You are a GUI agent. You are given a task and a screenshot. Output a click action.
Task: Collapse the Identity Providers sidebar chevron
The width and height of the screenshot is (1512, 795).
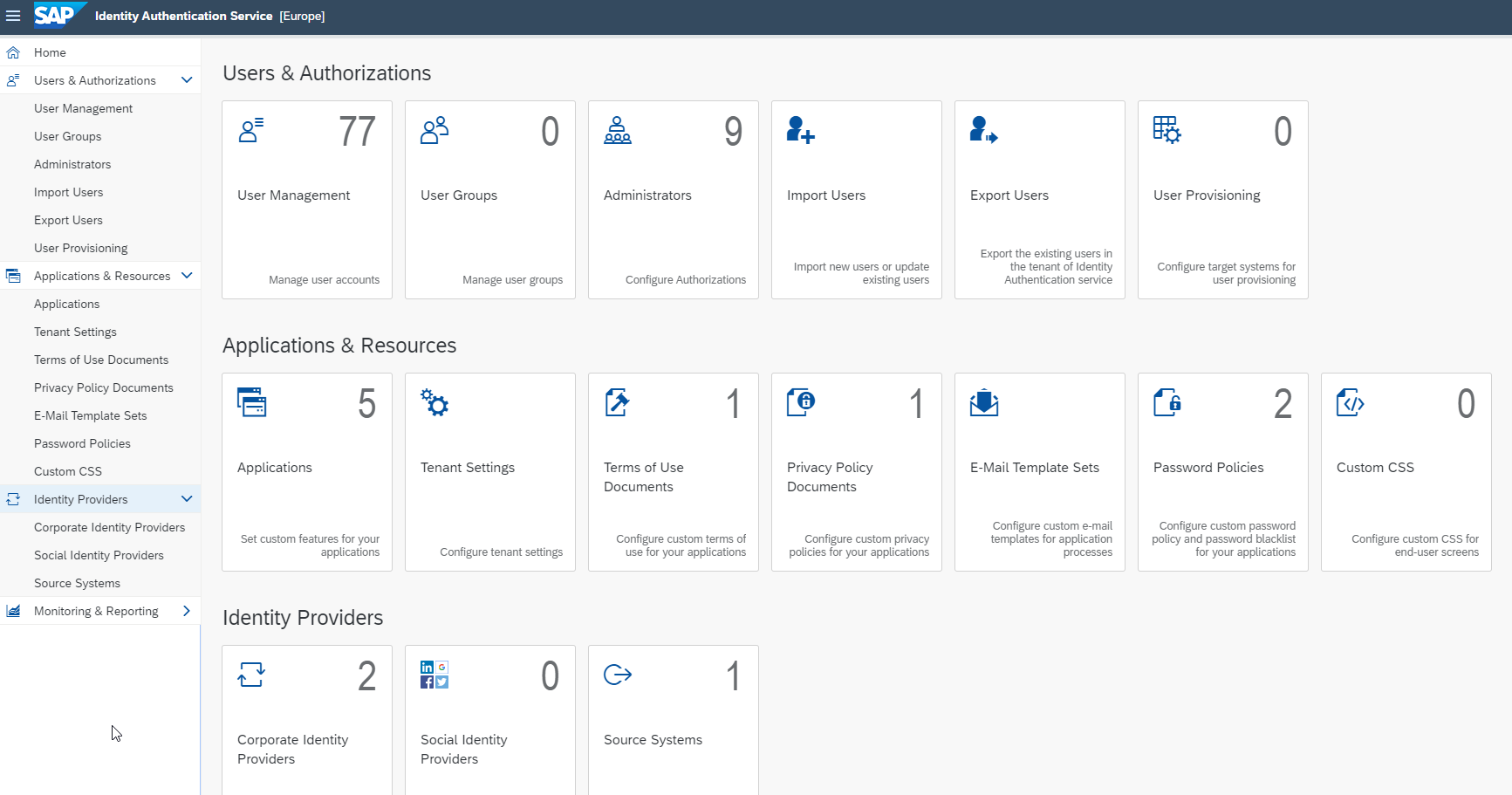[186, 499]
